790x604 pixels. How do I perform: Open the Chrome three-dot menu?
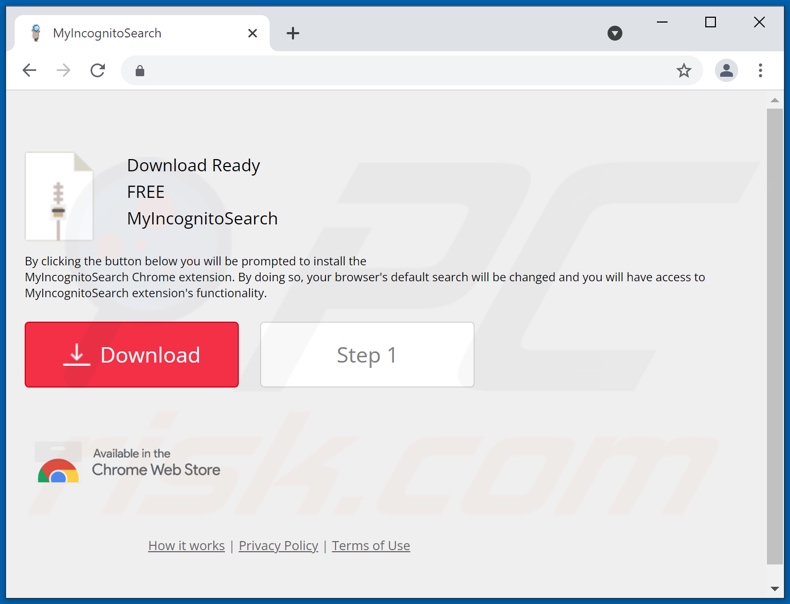point(760,71)
